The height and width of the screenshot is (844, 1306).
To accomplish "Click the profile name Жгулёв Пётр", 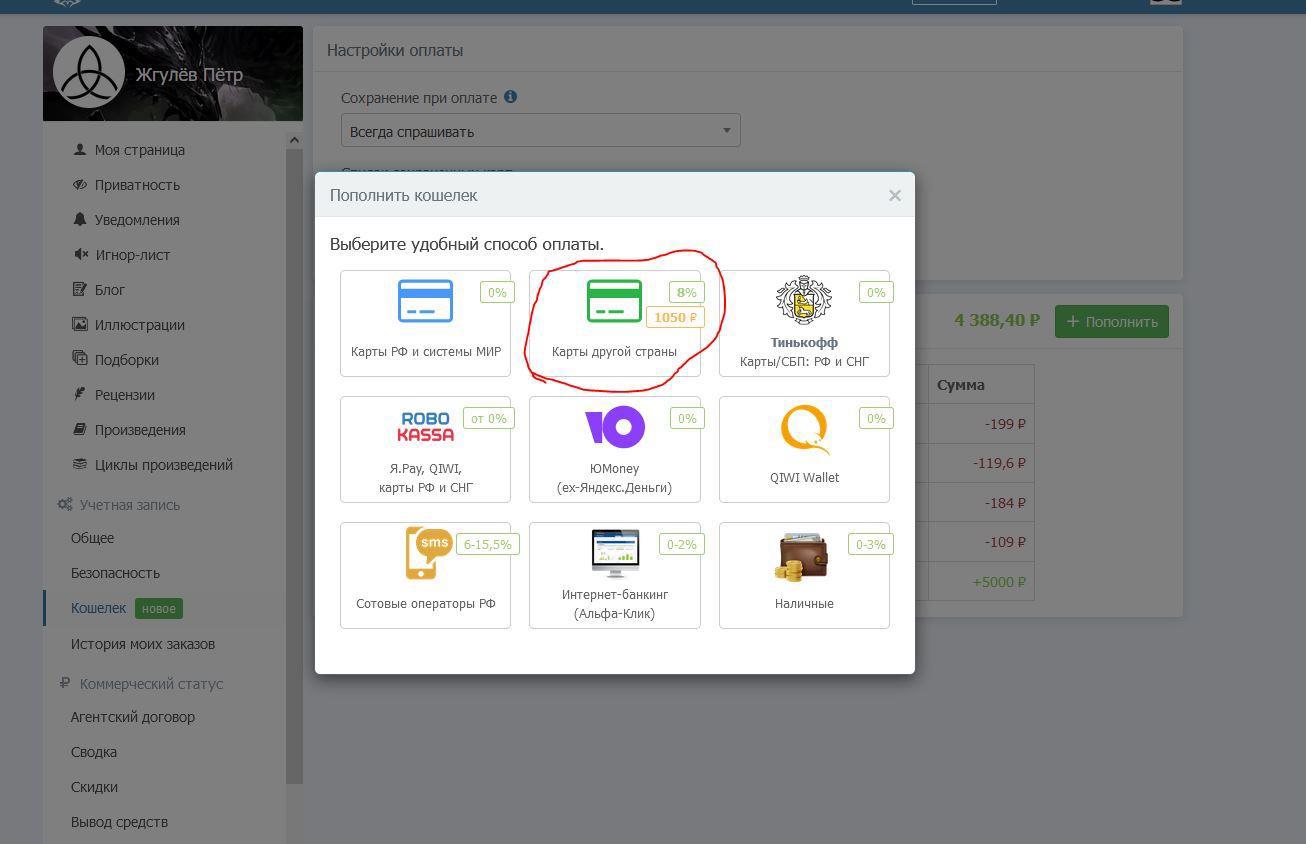I will pyautogui.click(x=189, y=75).
